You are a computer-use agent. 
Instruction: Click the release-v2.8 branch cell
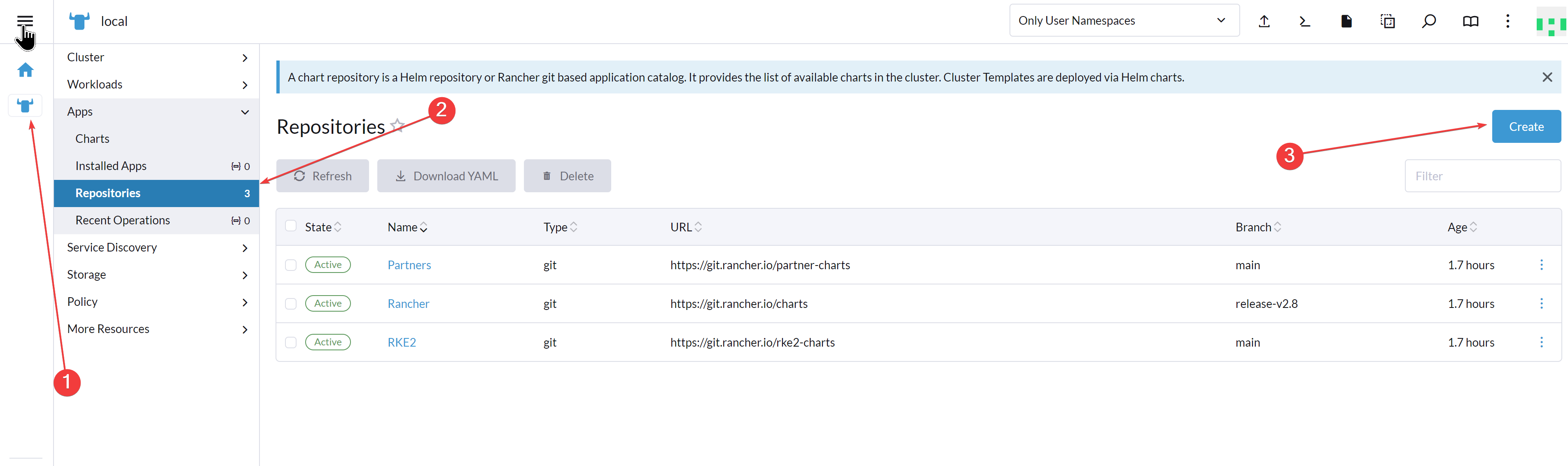tap(1266, 303)
